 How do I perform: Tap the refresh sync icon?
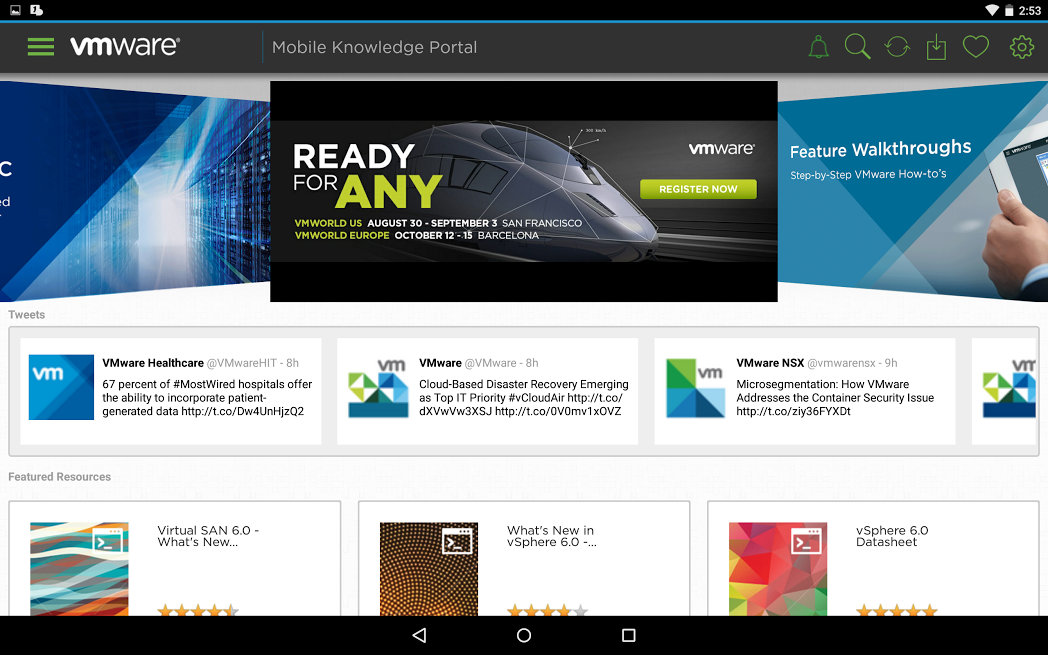tap(897, 47)
